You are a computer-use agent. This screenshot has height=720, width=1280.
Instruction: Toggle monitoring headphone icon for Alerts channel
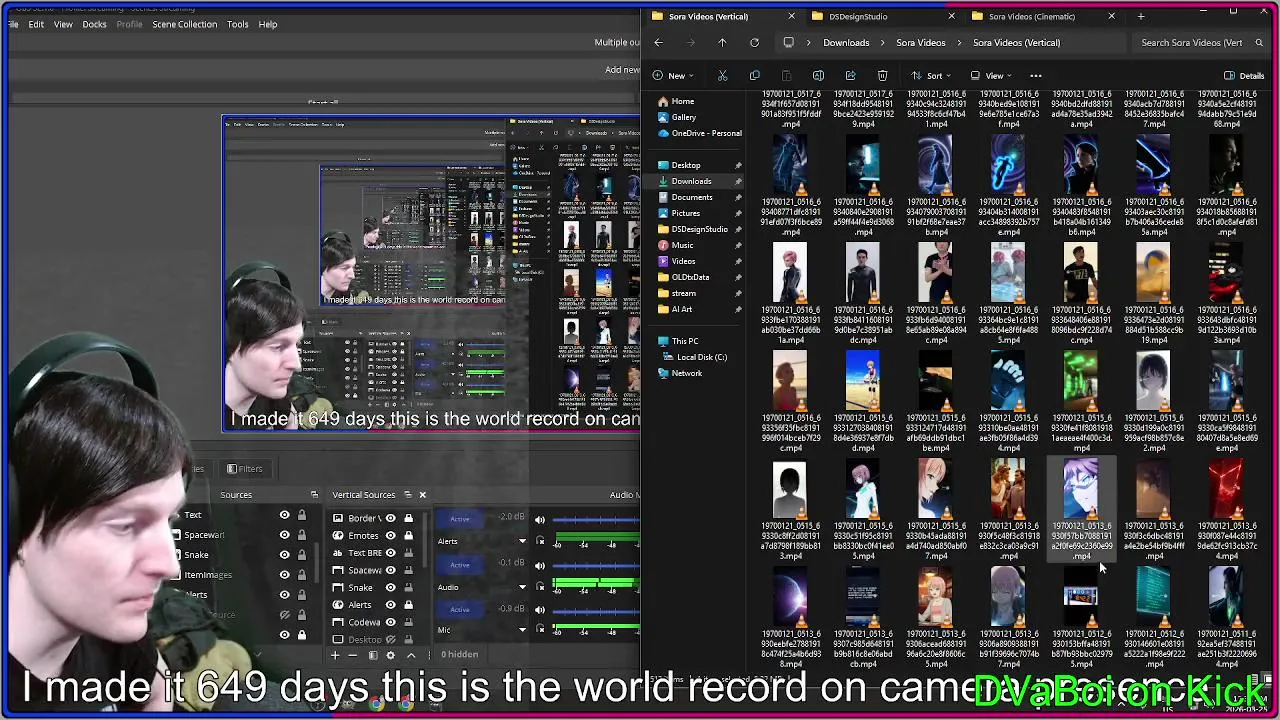coord(540,541)
